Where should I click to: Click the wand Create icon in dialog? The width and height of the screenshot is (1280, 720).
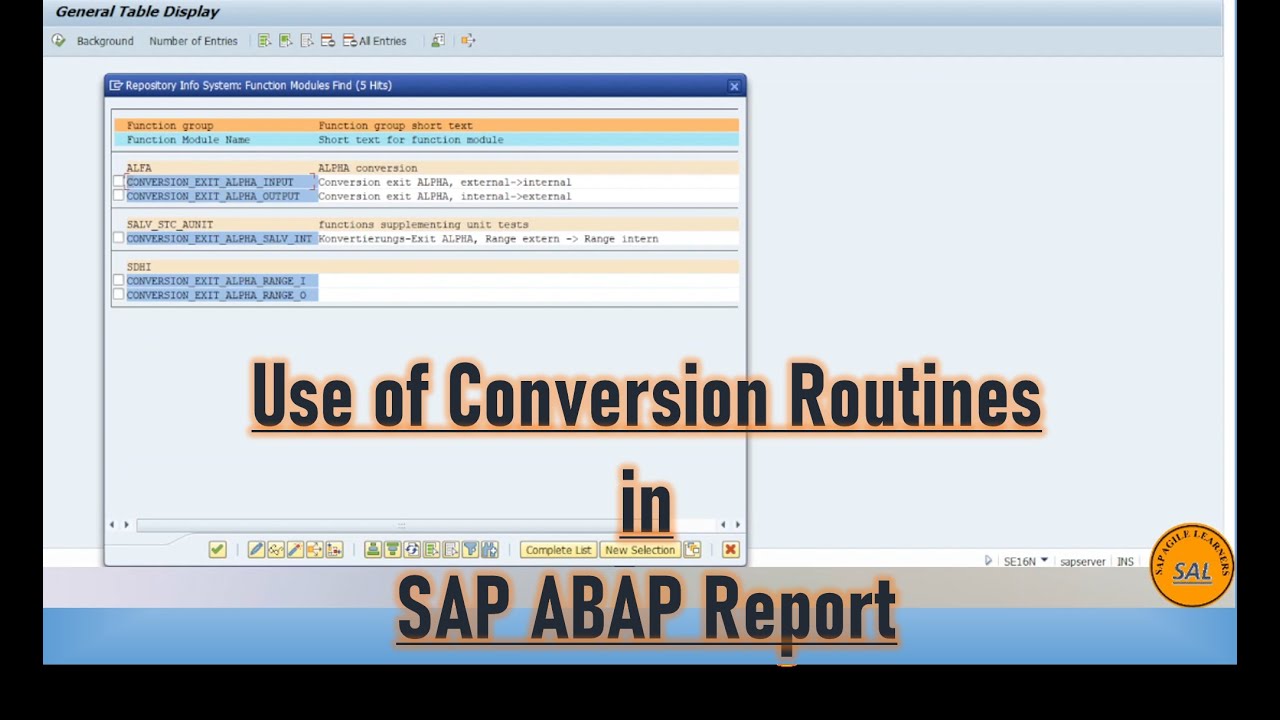pos(295,549)
